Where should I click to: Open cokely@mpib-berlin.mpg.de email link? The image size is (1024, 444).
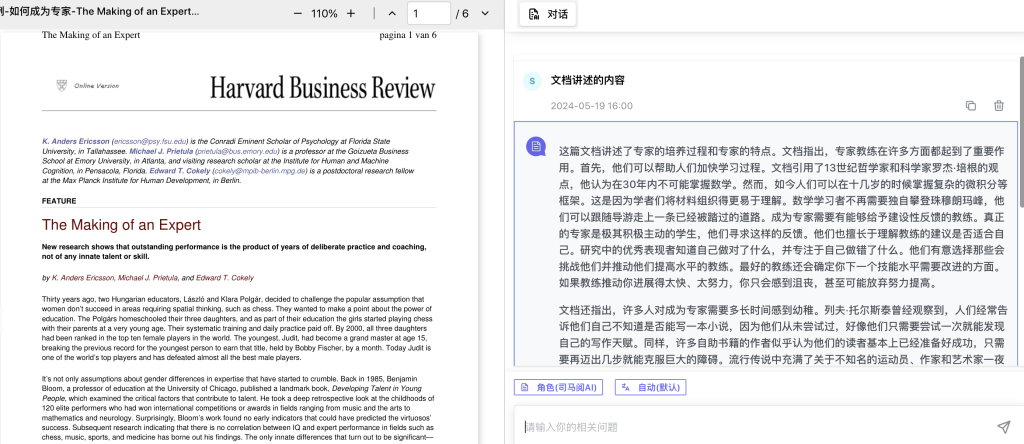[260, 170]
